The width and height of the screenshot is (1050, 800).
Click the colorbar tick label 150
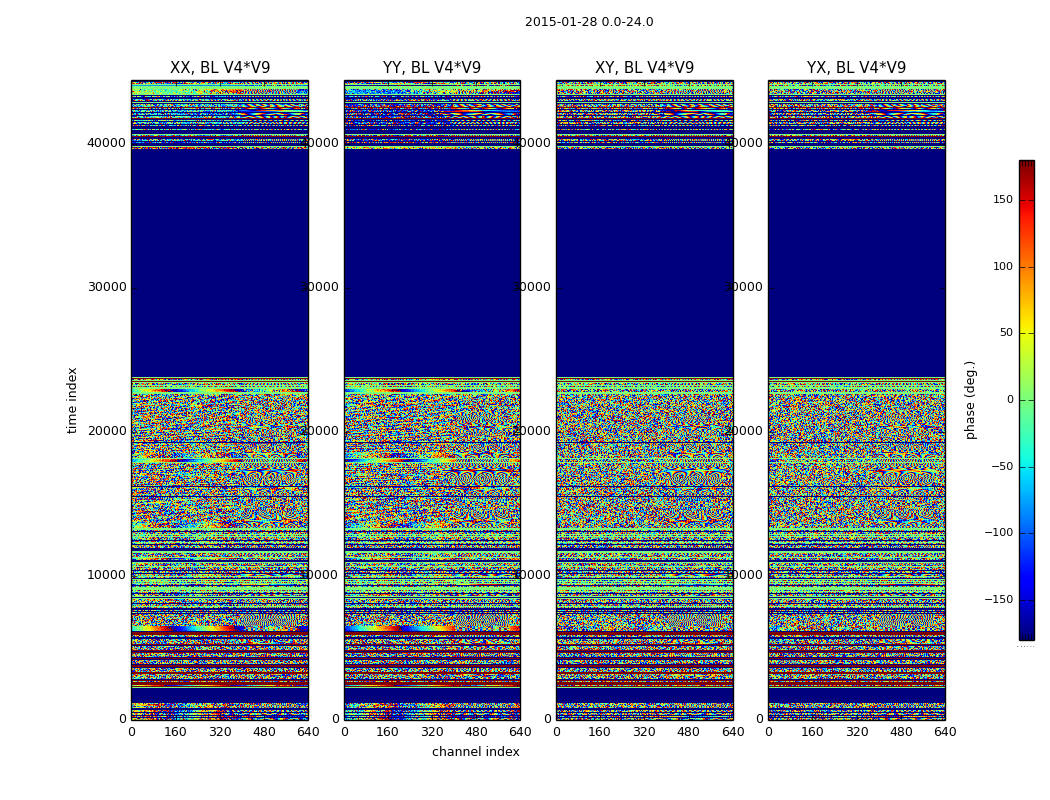(x=1002, y=200)
